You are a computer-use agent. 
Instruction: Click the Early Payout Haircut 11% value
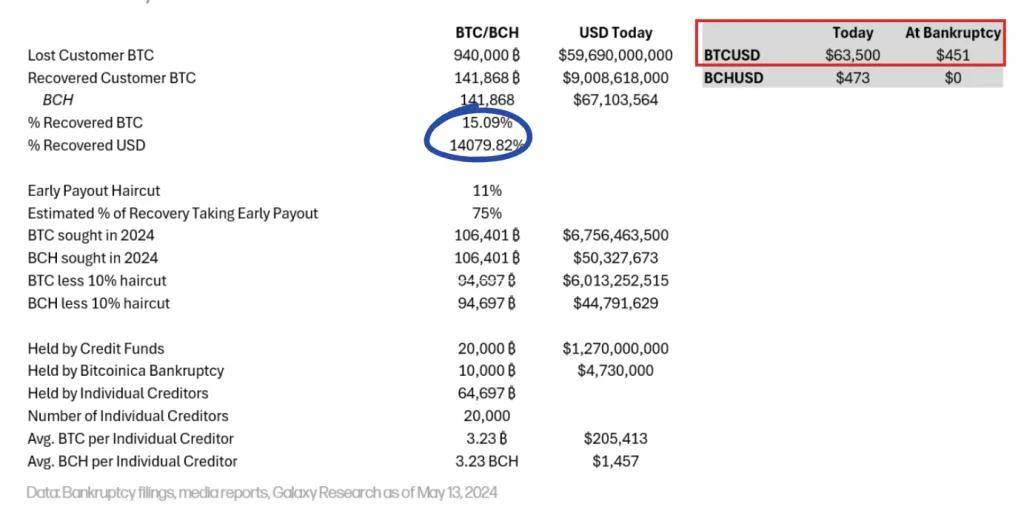tap(487, 190)
